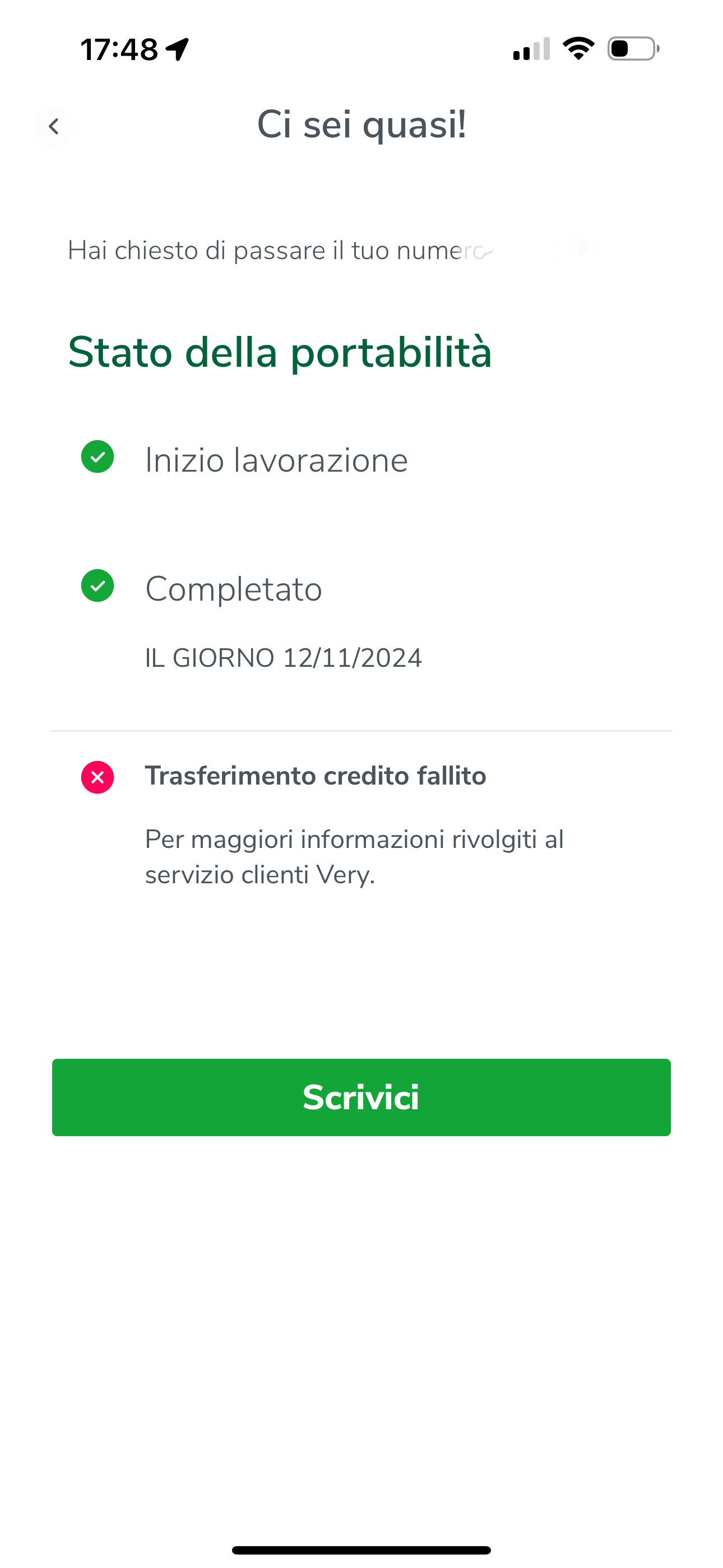Tap the Completato step label

tap(234, 589)
